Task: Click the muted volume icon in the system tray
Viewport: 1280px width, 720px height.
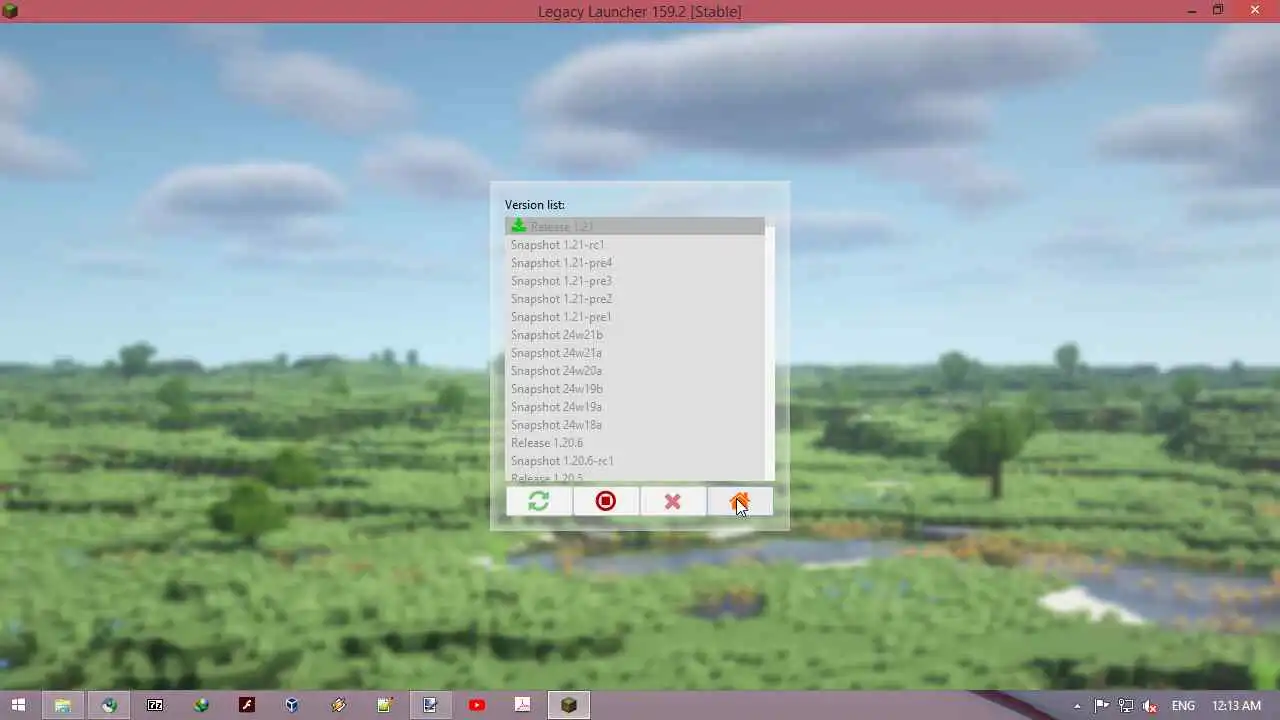Action: 1150,706
